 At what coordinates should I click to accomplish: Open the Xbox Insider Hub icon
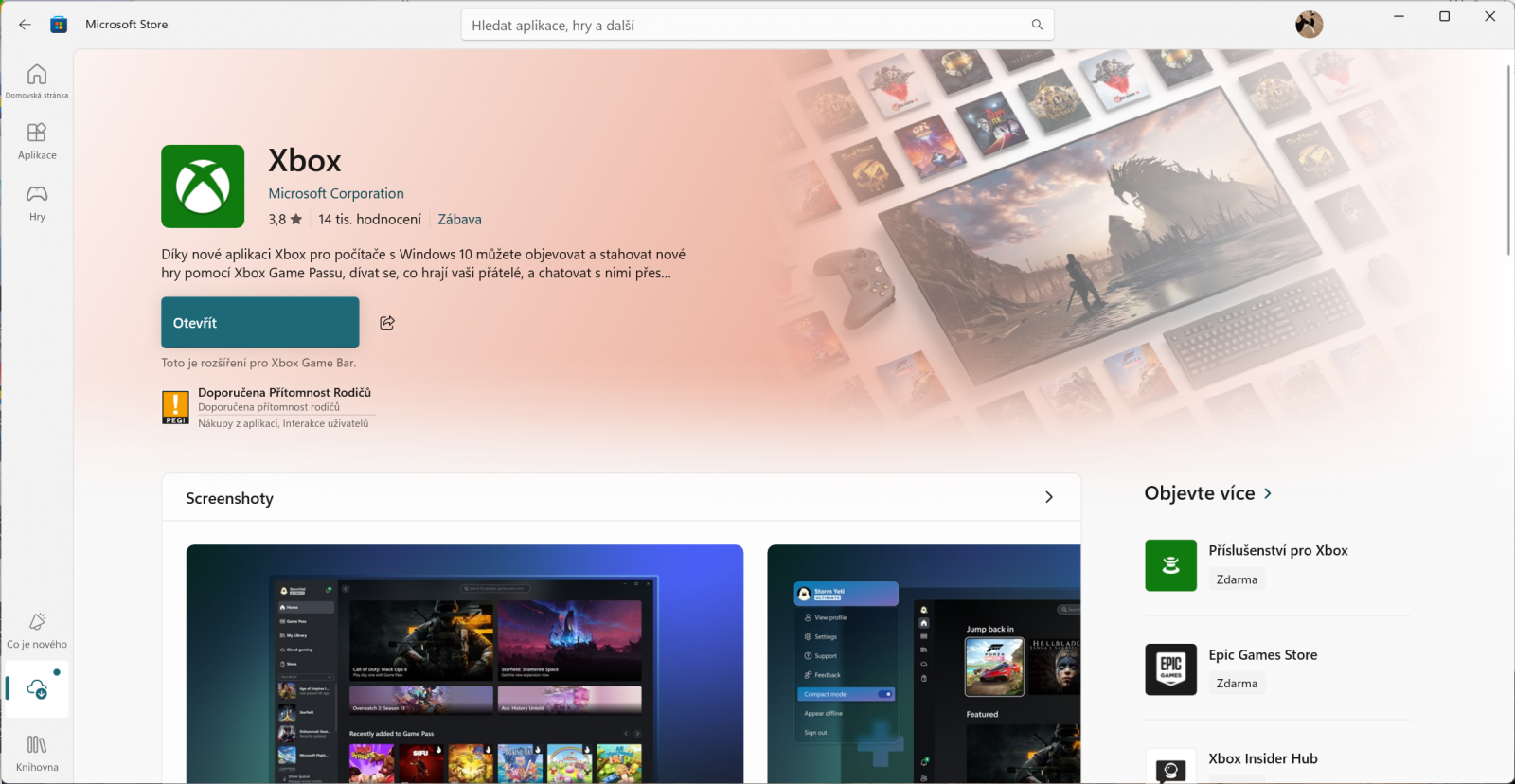[1170, 767]
